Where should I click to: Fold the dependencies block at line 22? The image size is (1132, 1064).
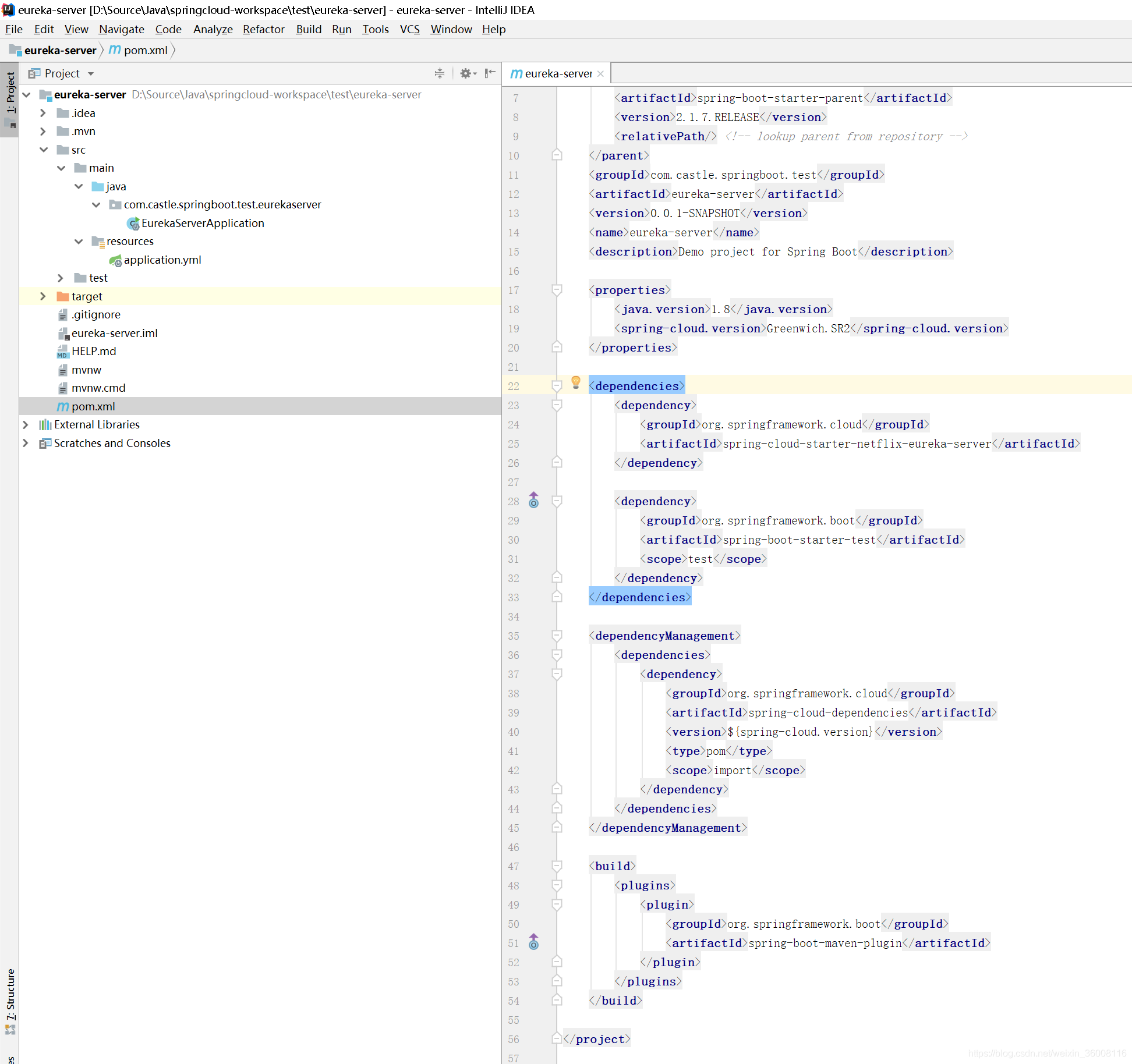(x=557, y=386)
